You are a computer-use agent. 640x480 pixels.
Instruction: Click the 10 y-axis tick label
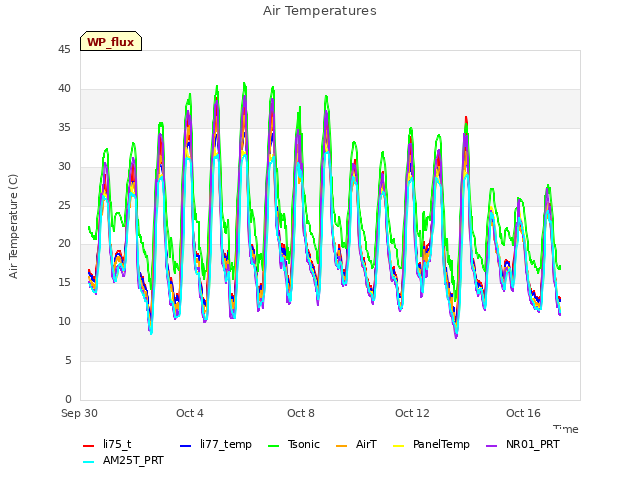(x=64, y=321)
